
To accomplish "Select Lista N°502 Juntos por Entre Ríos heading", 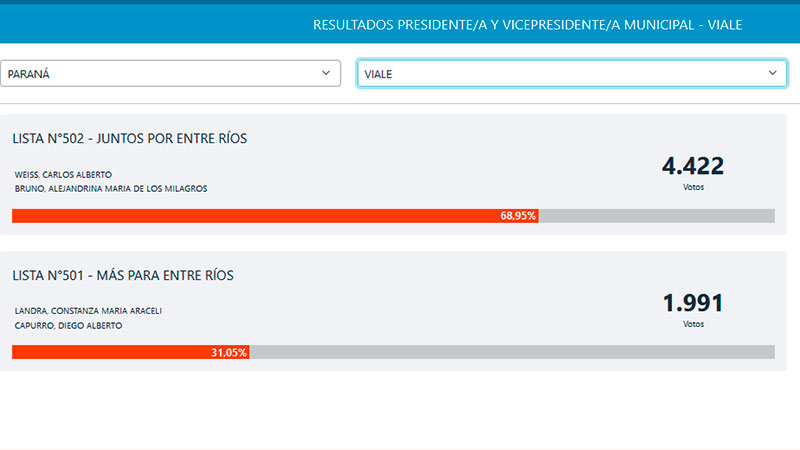I will [130, 139].
